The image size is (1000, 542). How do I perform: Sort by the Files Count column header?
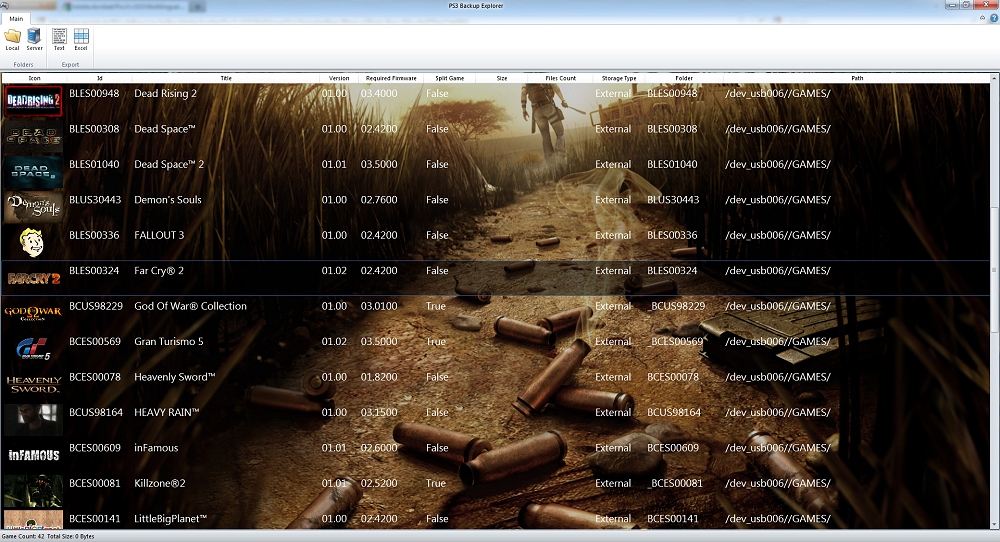(561, 78)
